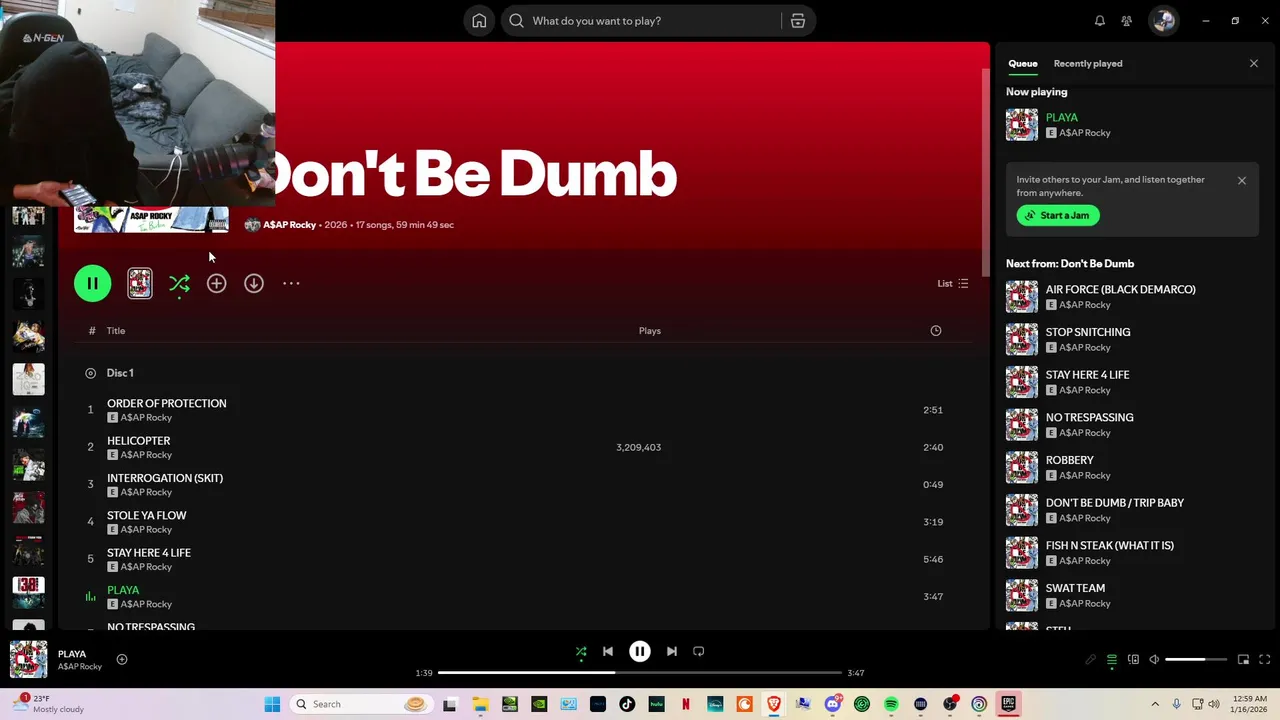Mute the Spotify volume speaker icon

coord(1154,660)
